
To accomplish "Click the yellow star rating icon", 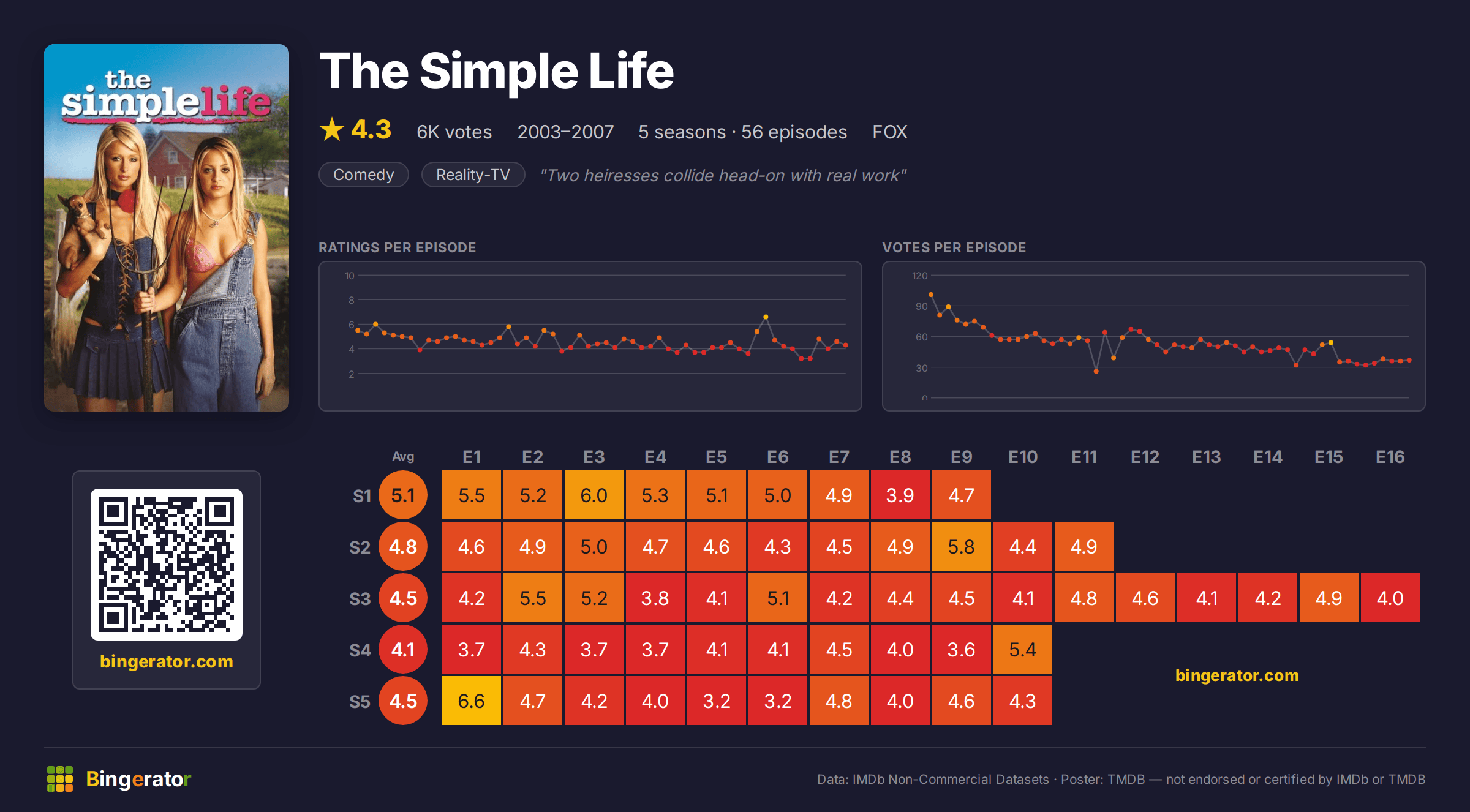I will tap(331, 129).
